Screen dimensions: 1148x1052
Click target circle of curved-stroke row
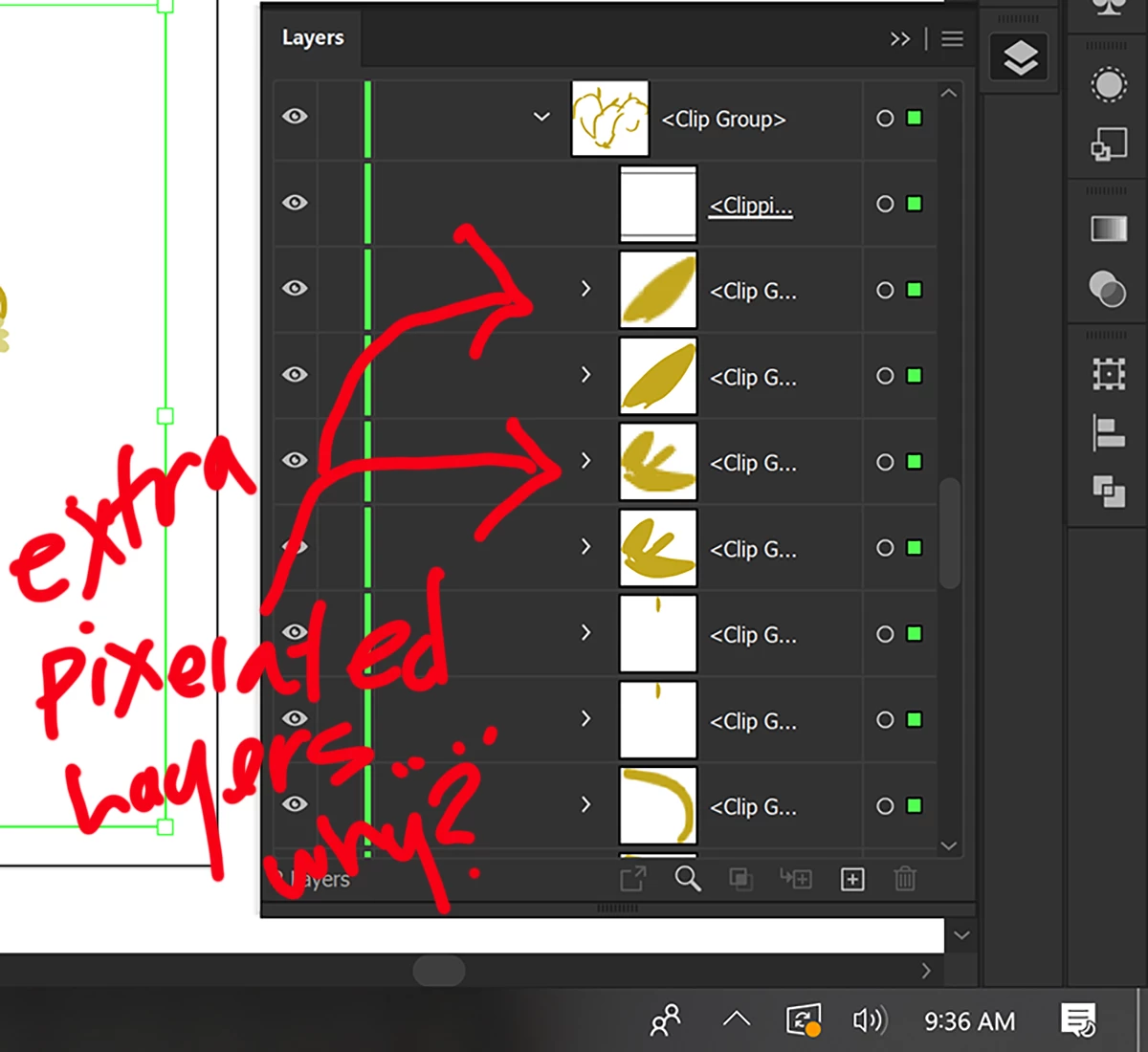[885, 806]
